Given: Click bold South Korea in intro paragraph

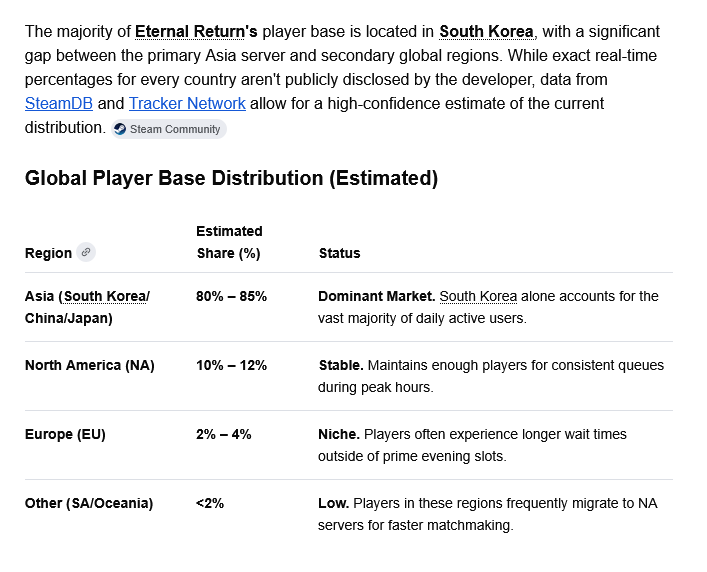Looking at the screenshot, I should [486, 32].
